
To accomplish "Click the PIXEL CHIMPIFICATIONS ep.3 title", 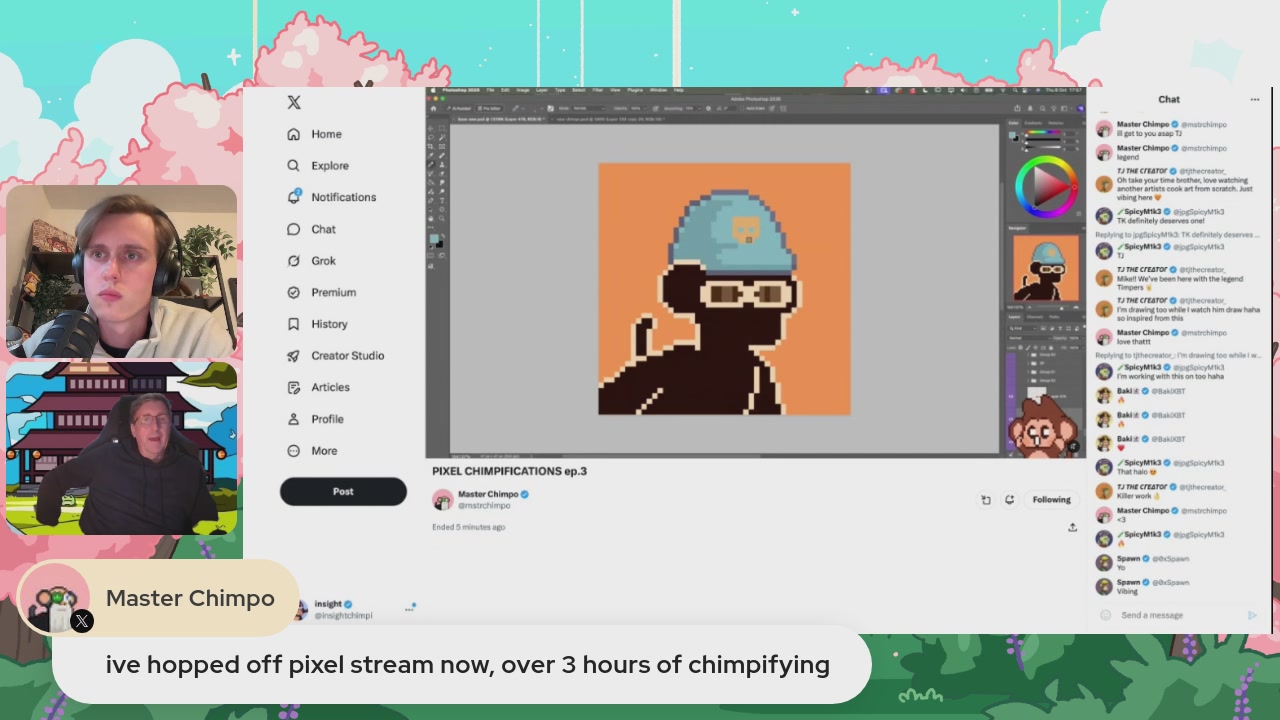I will pyautogui.click(x=509, y=471).
